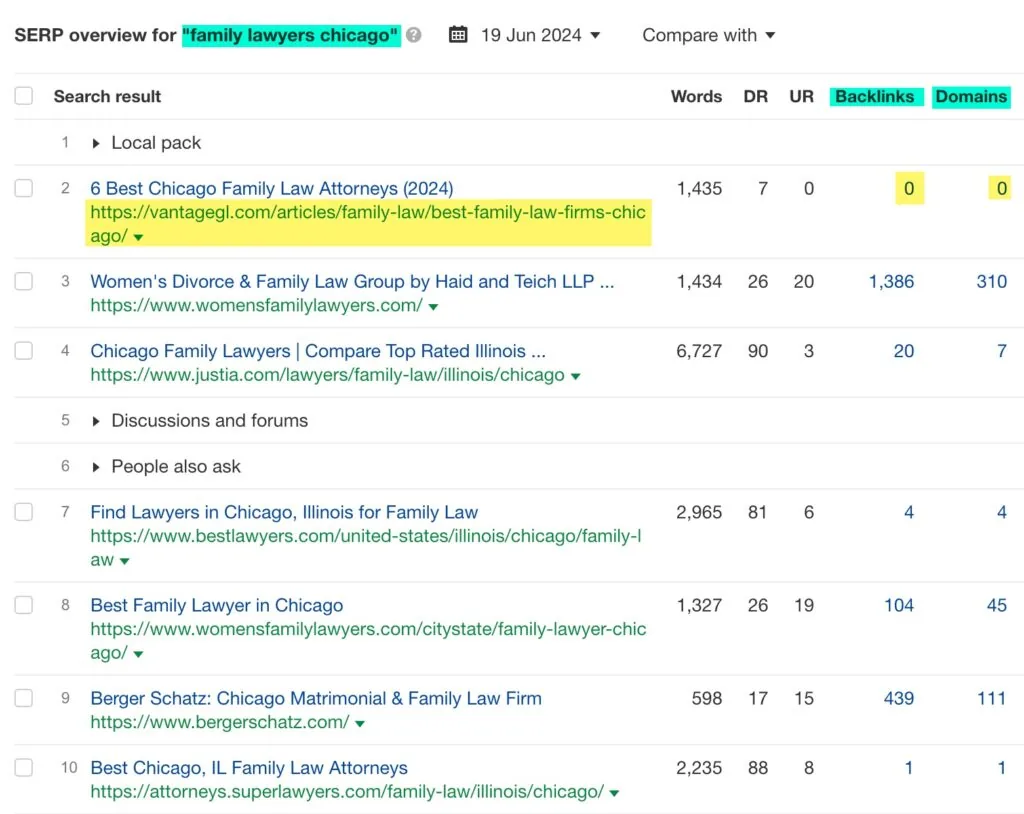Check the box for vantagegl.com result

[x=24, y=188]
